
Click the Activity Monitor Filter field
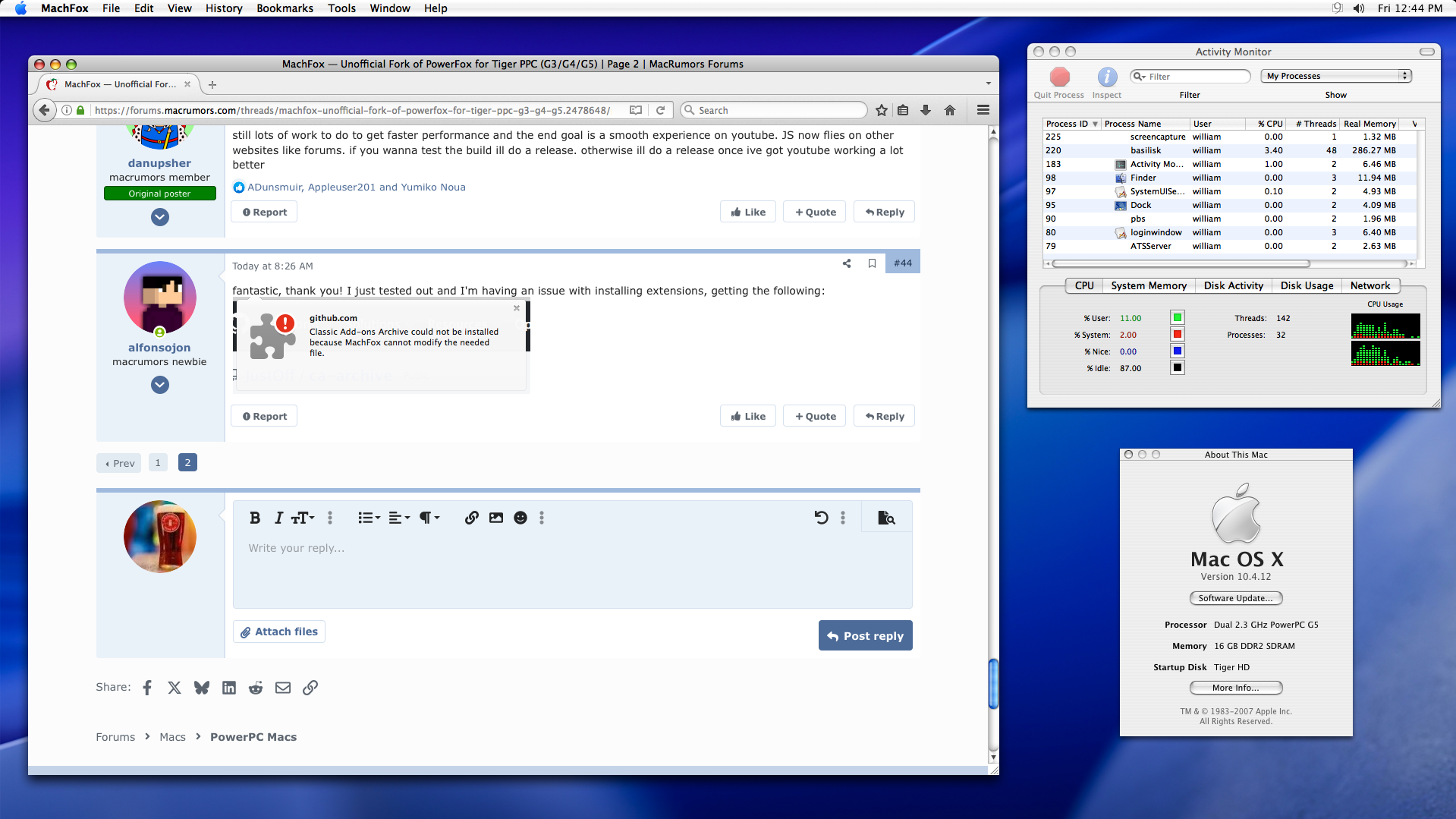(x=1190, y=76)
